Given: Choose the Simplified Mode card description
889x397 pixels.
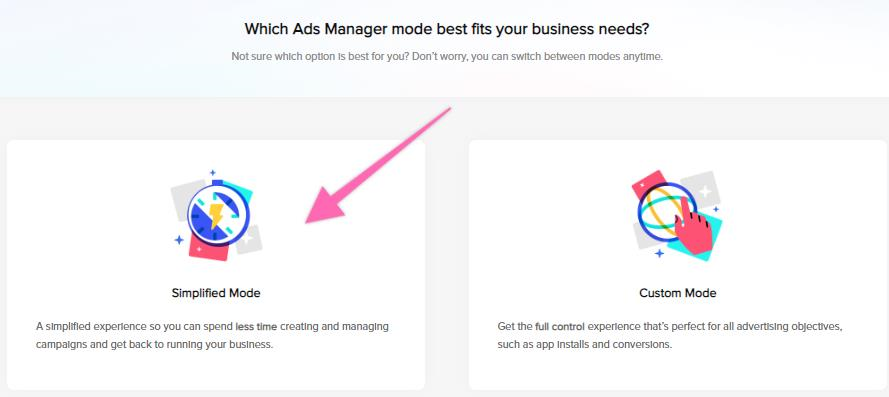Looking at the screenshot, I should [x=212, y=335].
